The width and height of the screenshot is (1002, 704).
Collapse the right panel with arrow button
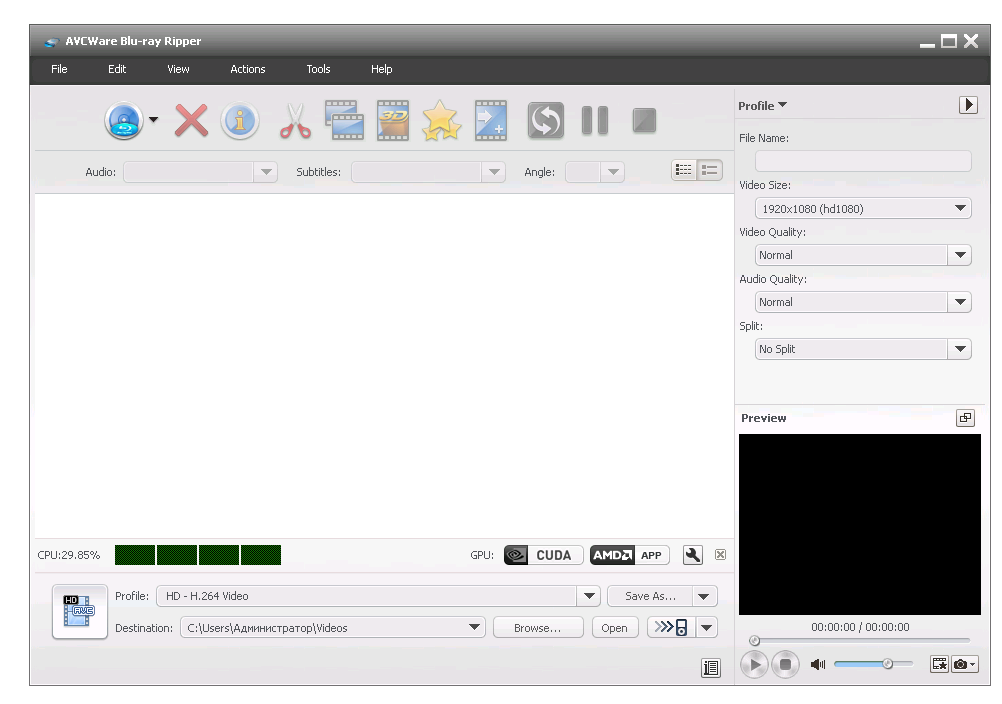[x=968, y=105]
